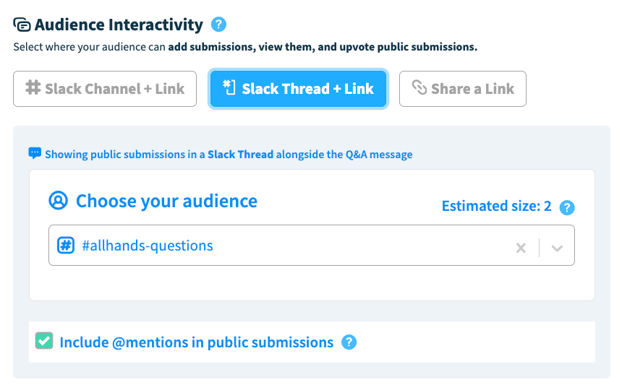This screenshot has width=622, height=390.
Task: Click the chain link icon in Share a Link
Action: (x=419, y=88)
